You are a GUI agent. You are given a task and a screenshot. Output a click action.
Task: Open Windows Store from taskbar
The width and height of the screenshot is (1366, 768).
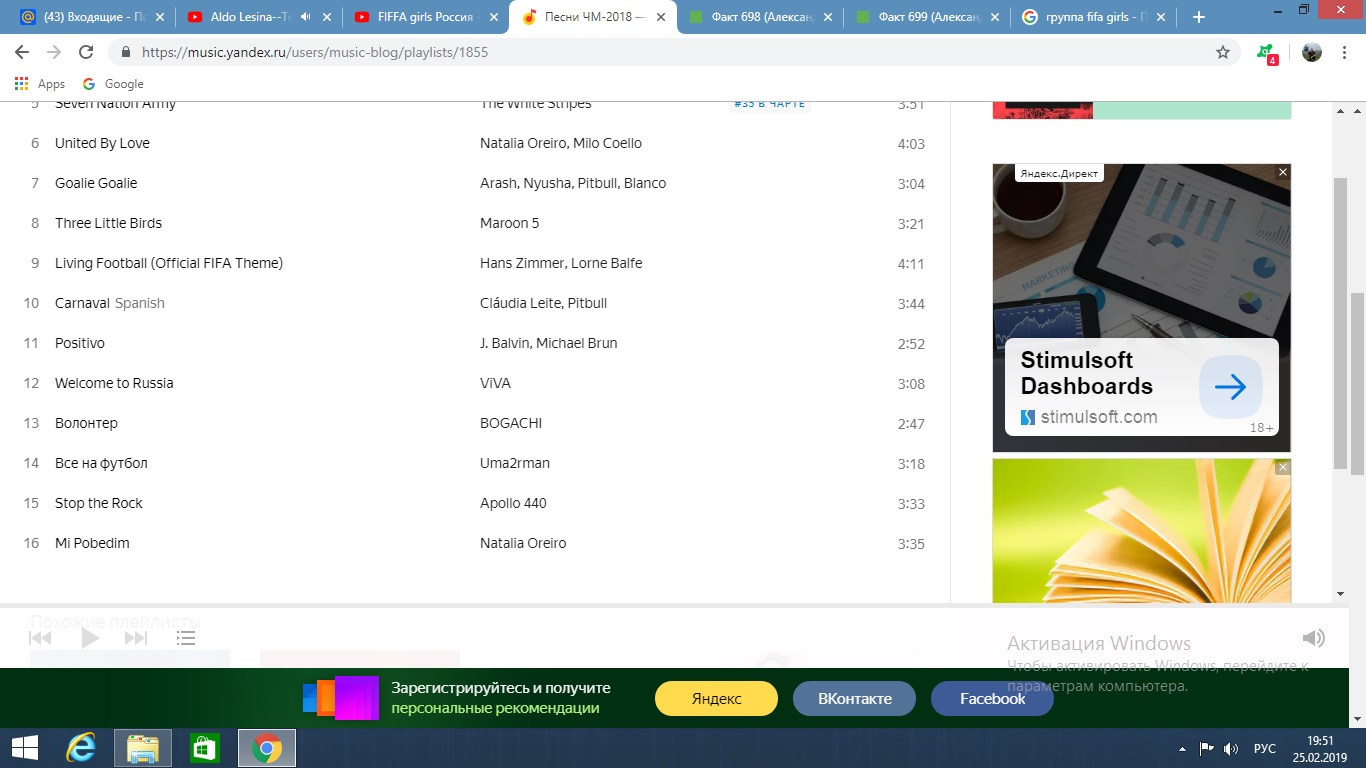[205, 748]
